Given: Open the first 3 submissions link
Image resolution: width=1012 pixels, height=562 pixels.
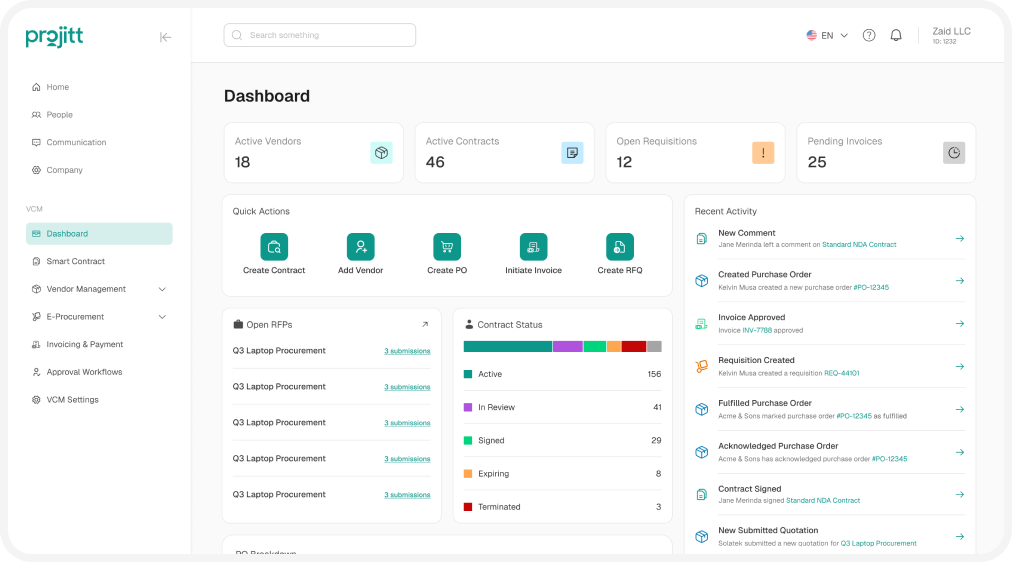Looking at the screenshot, I should (x=407, y=351).
